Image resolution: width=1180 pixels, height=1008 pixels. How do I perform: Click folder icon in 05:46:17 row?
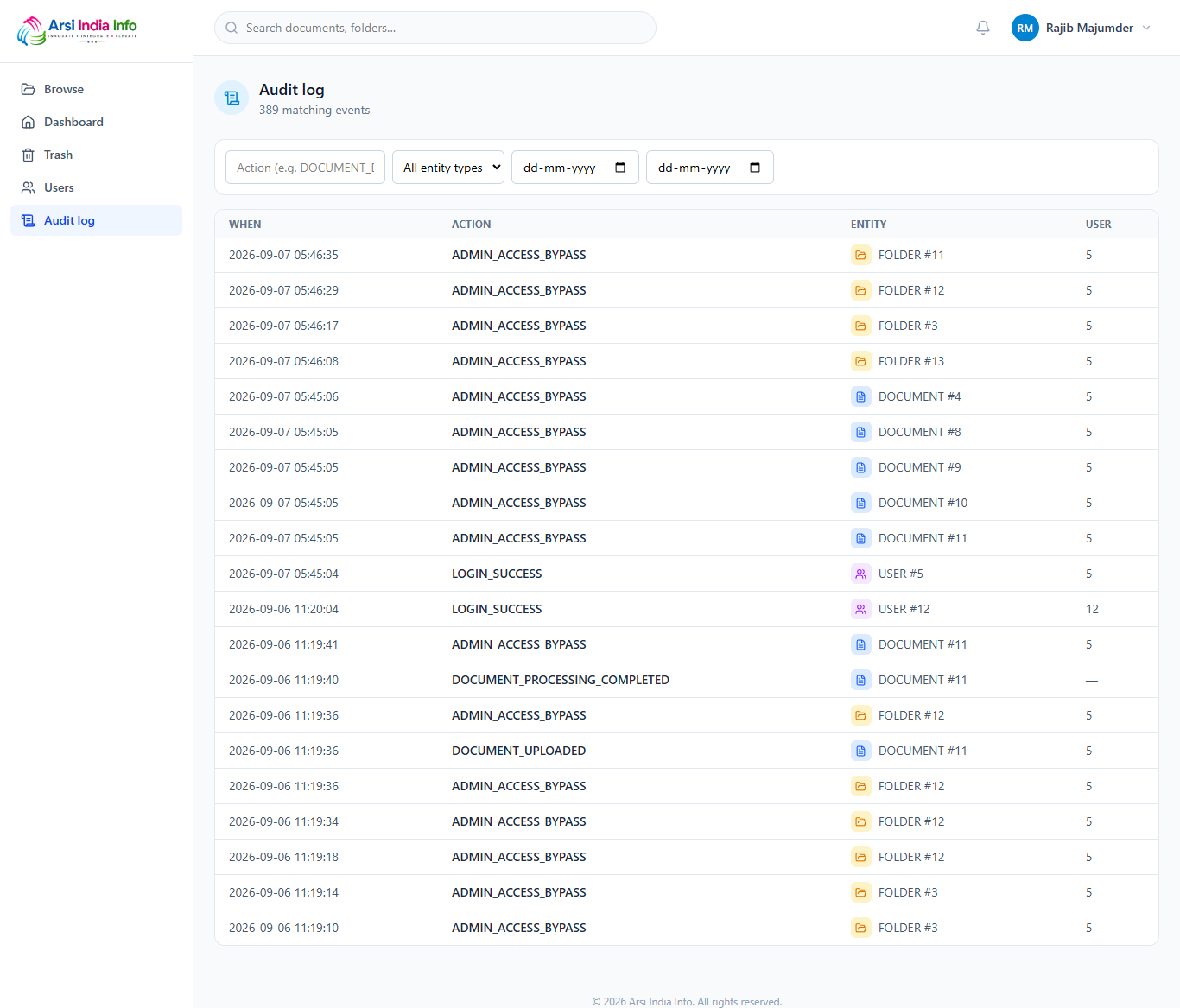(x=860, y=326)
